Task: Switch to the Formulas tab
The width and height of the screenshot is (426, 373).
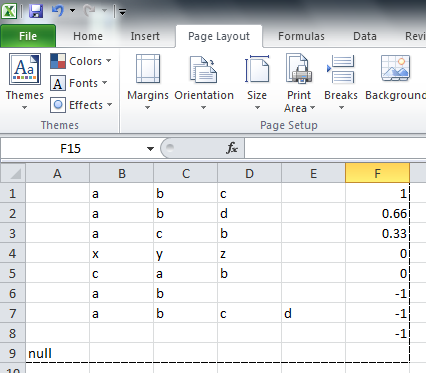Action: click(x=301, y=36)
